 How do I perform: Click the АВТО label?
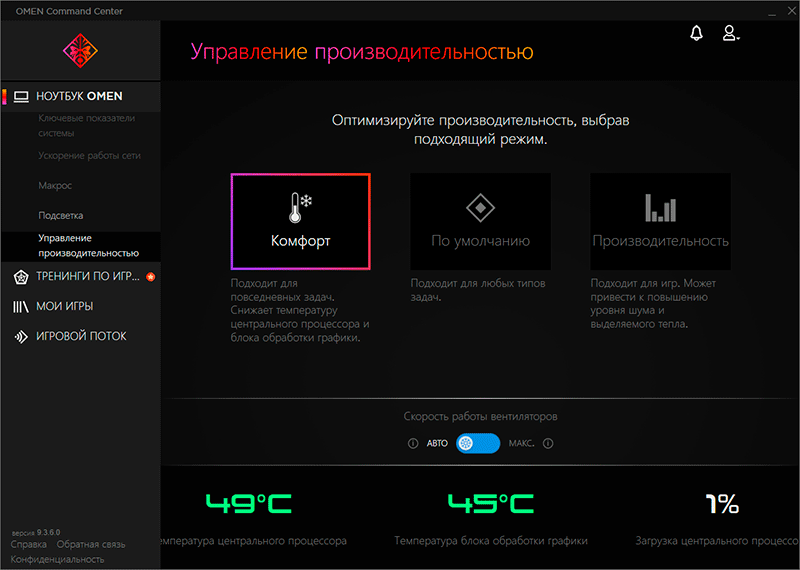[x=437, y=443]
